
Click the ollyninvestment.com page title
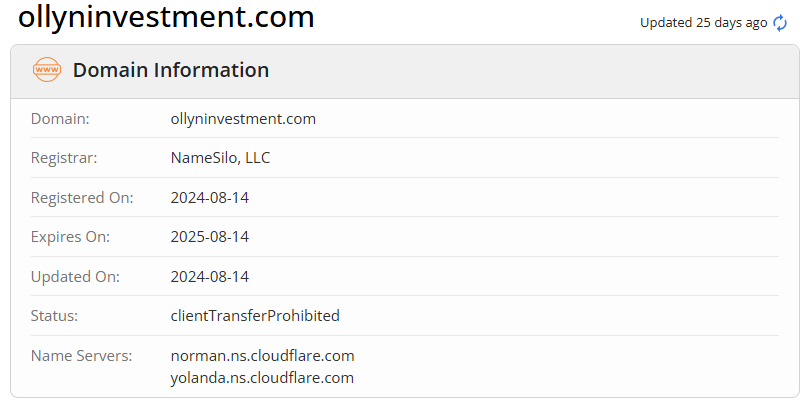(166, 17)
